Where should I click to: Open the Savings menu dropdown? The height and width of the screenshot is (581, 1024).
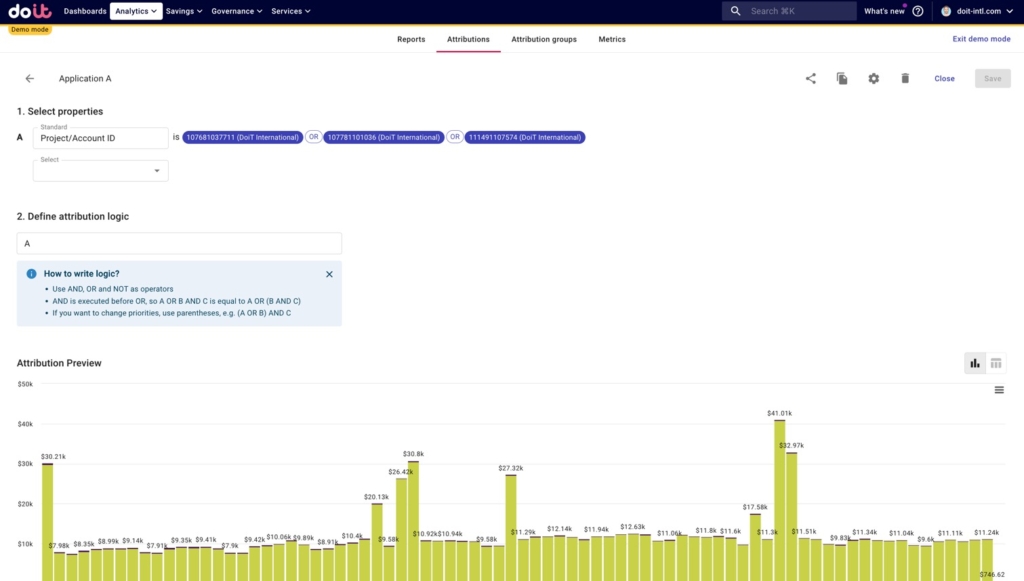point(184,11)
